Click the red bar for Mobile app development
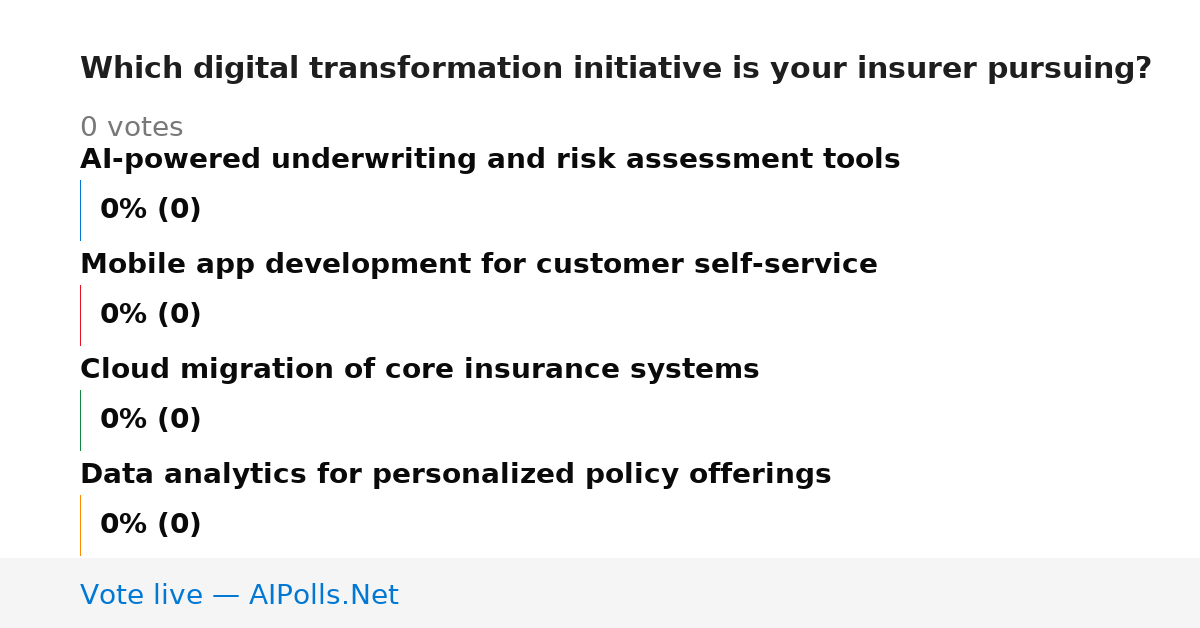This screenshot has height=628, width=1200. tap(80, 315)
